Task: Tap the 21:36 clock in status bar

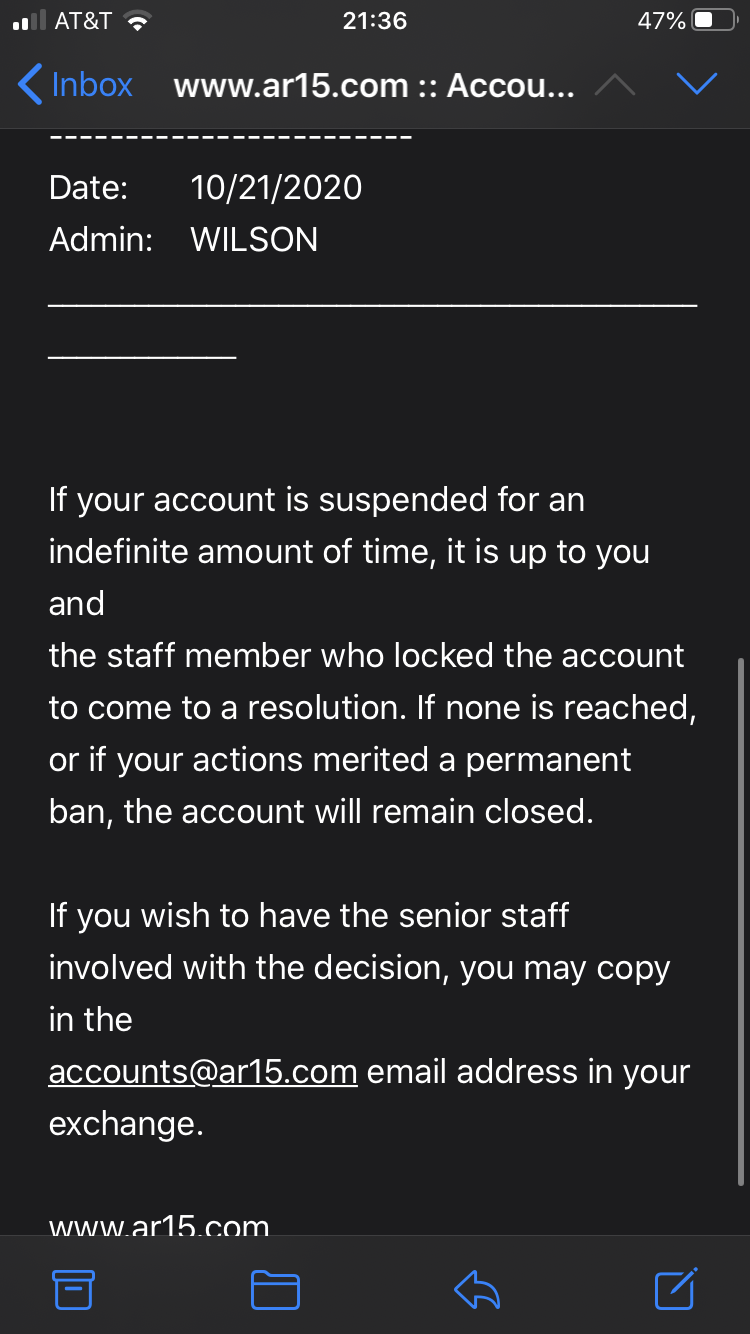Action: (x=374, y=21)
